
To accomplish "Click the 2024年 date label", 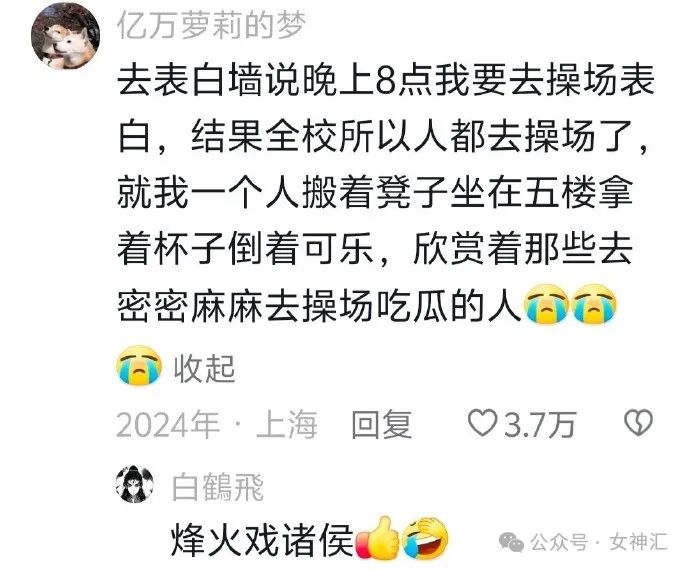I will point(168,425).
